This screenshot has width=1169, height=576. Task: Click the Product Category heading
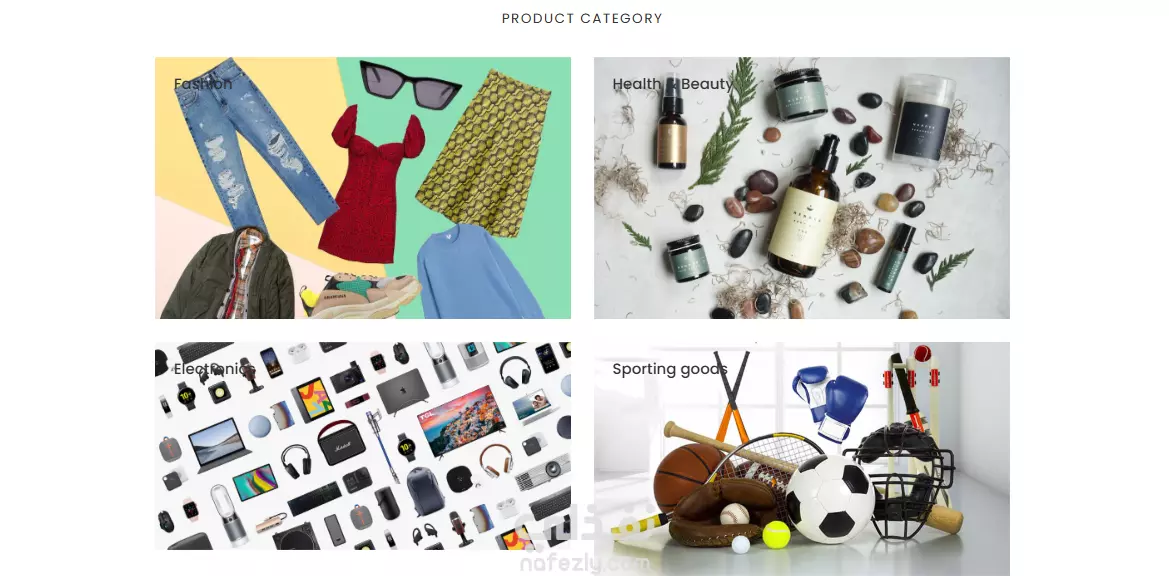(582, 19)
